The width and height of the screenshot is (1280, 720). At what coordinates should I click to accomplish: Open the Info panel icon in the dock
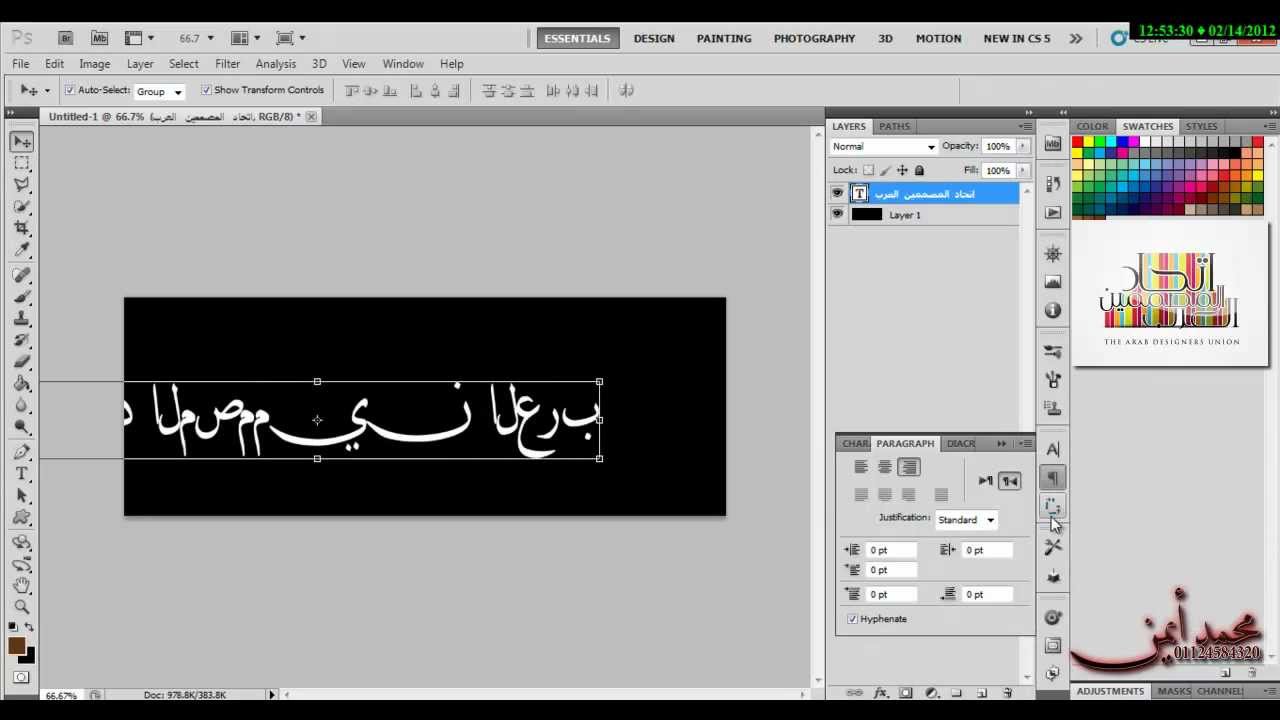coord(1052,311)
